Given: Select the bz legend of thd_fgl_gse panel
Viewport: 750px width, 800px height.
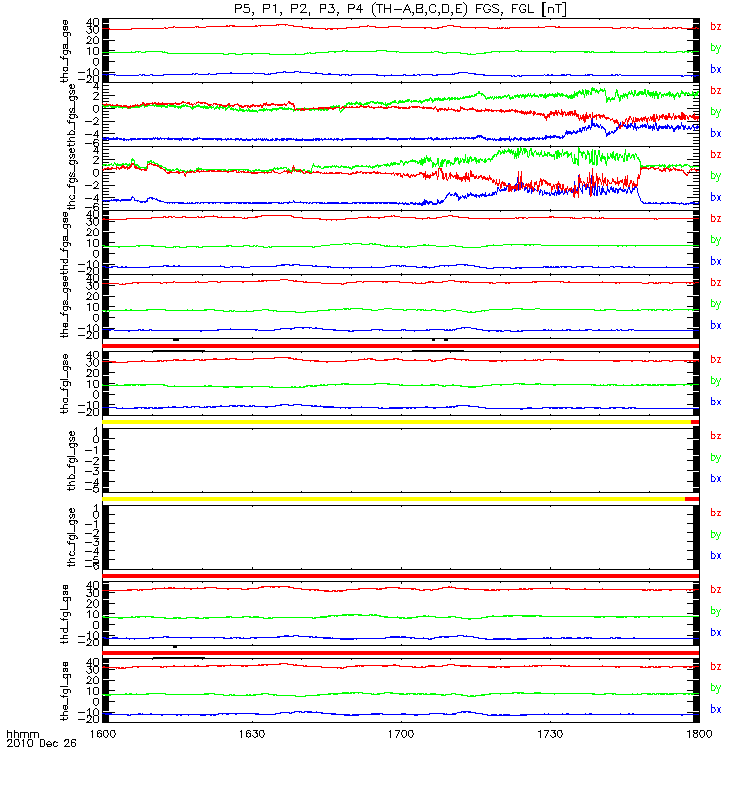Looking at the screenshot, I should (716, 590).
